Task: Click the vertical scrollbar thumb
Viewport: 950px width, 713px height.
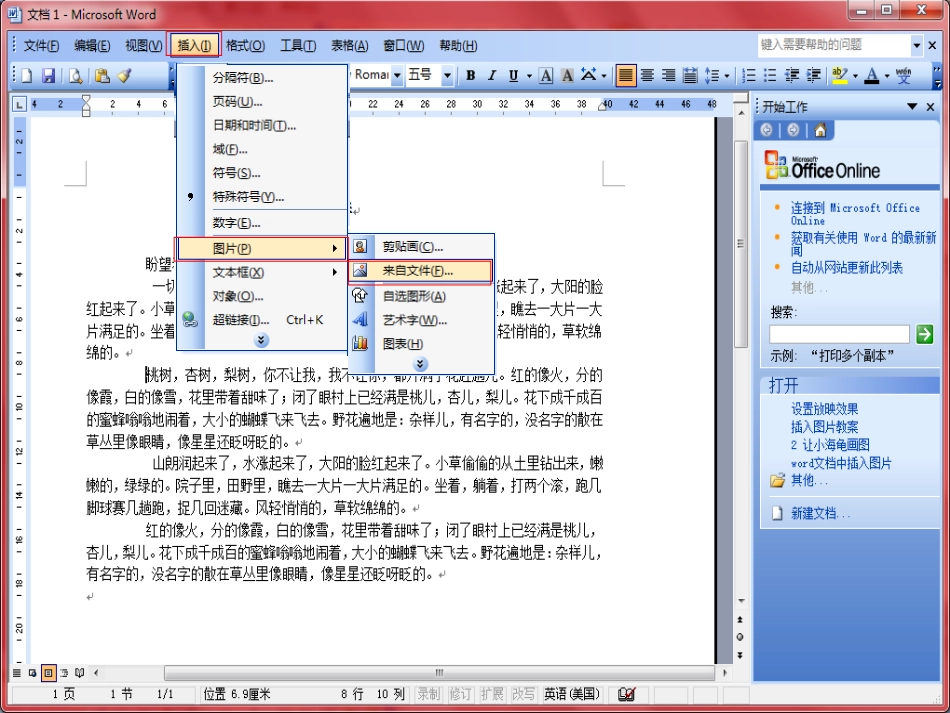Action: (x=740, y=244)
